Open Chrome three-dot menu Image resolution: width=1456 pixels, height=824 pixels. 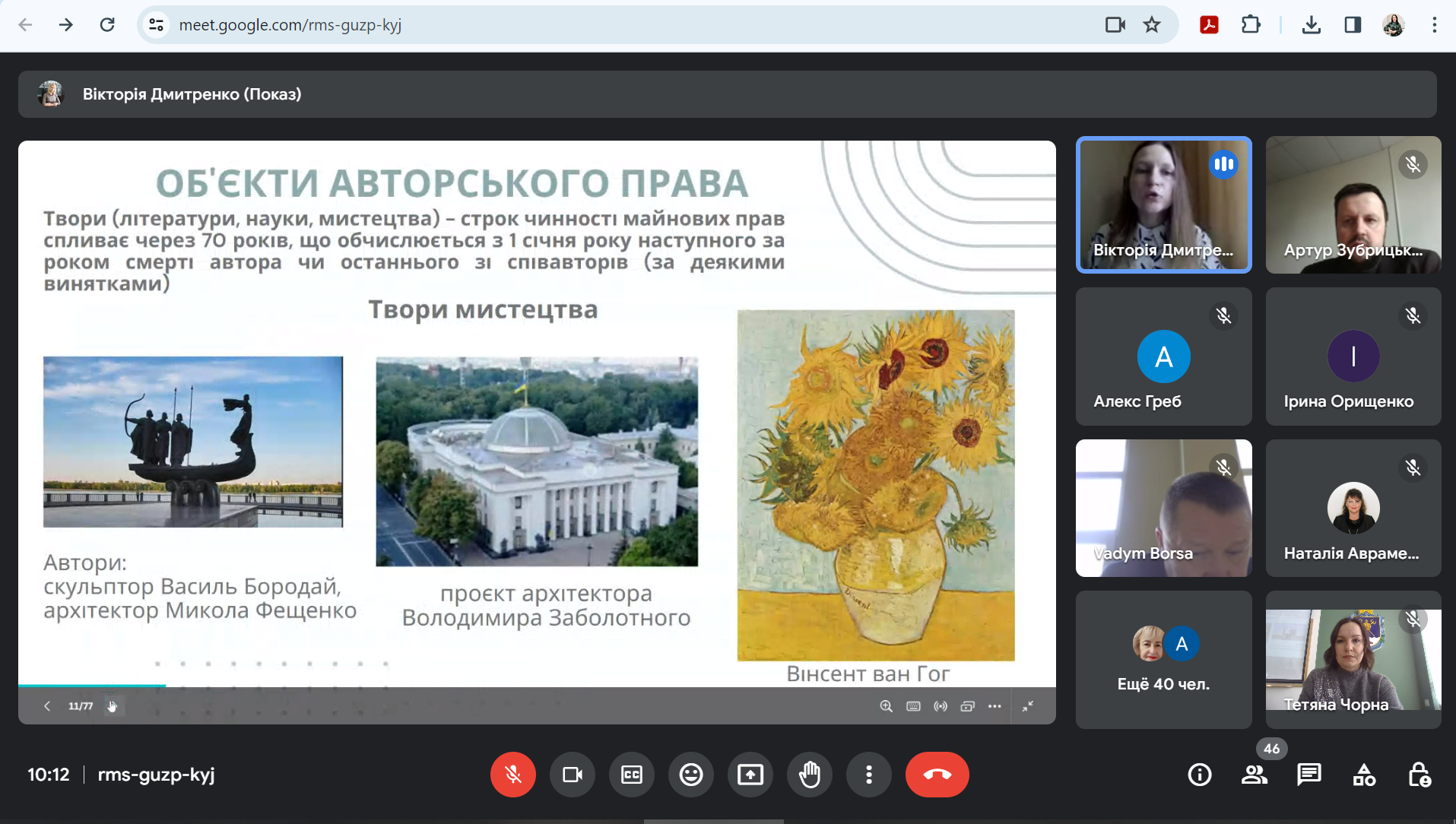click(1435, 24)
